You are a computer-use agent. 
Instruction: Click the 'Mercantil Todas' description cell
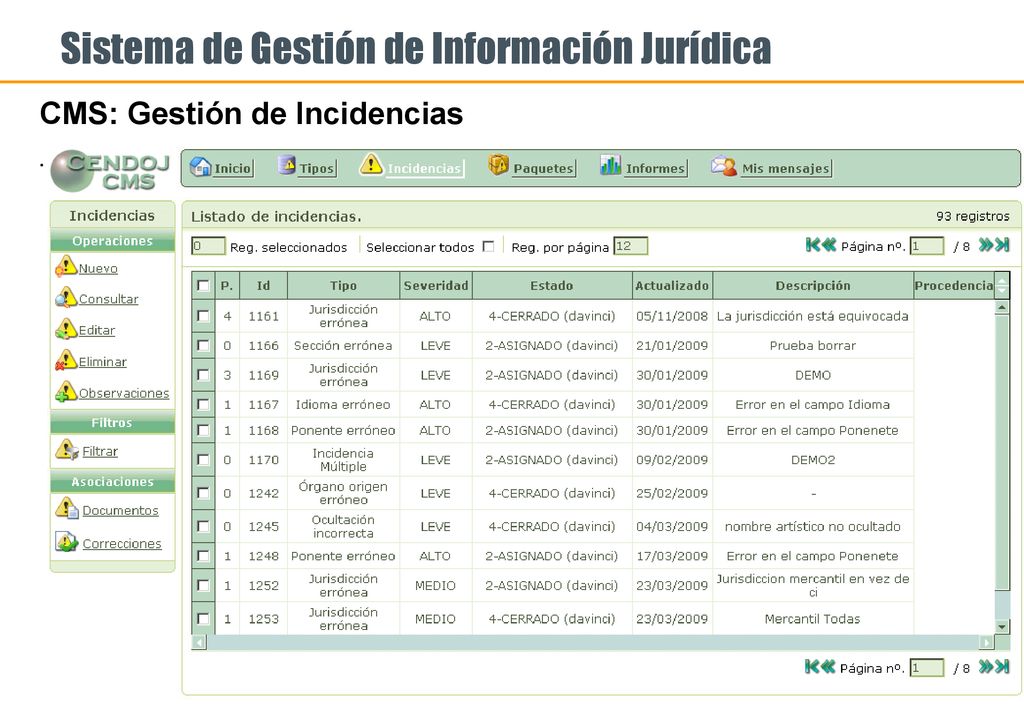(812, 618)
